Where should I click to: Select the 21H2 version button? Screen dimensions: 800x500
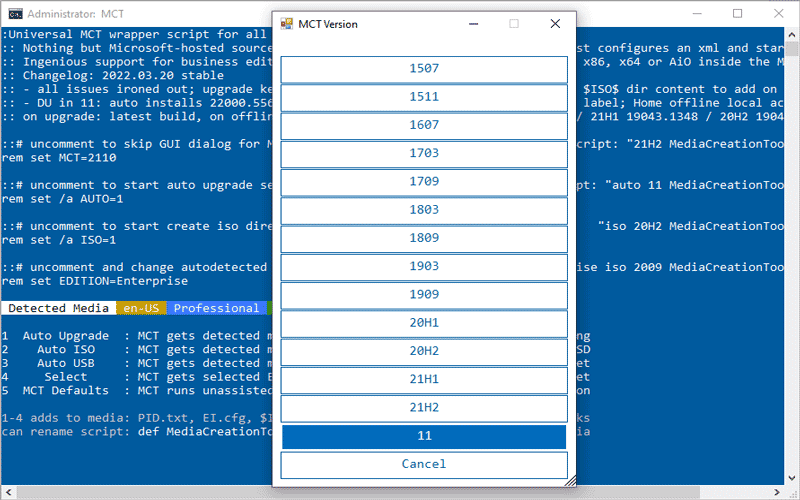[x=424, y=408]
